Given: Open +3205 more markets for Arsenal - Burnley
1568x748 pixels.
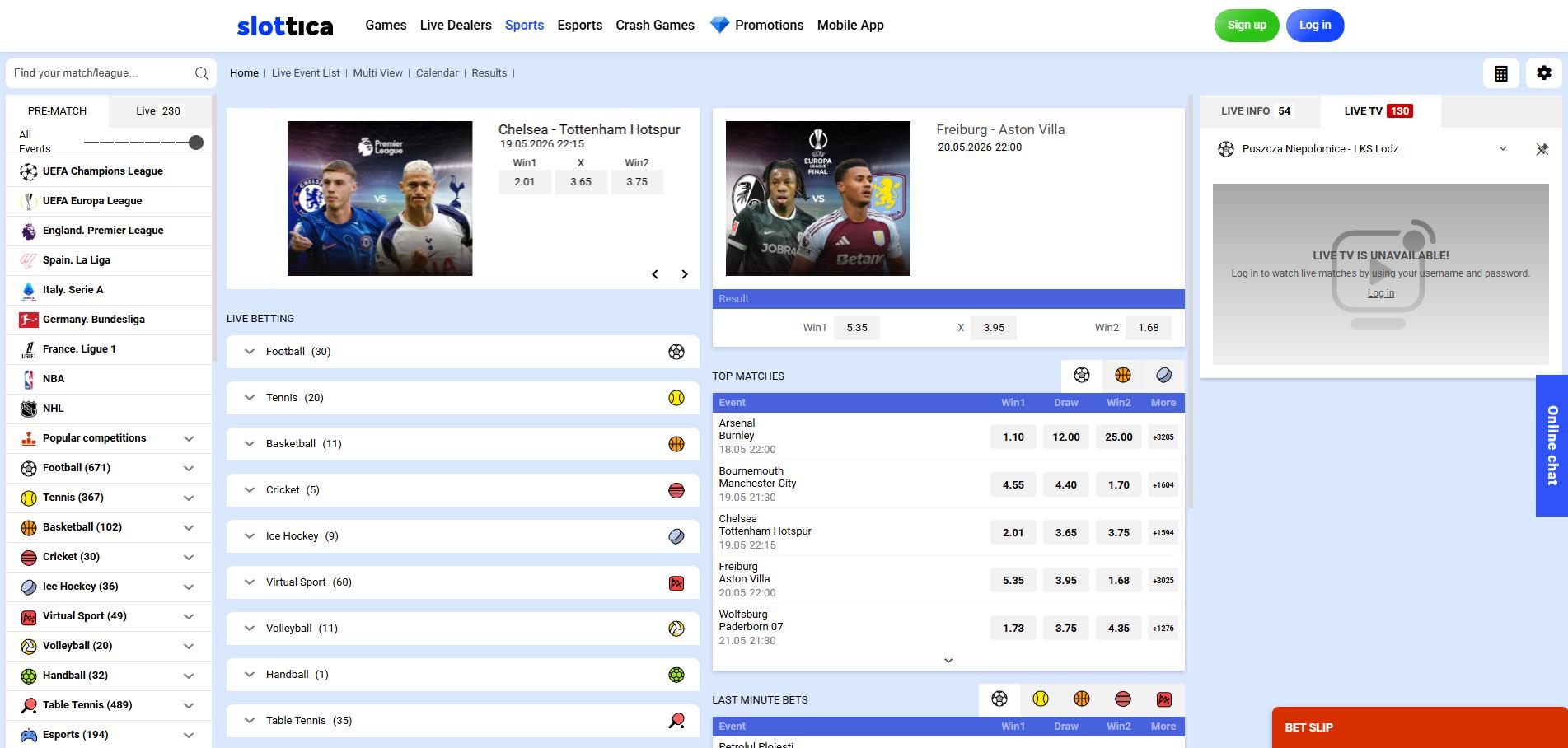Looking at the screenshot, I should pos(1163,437).
